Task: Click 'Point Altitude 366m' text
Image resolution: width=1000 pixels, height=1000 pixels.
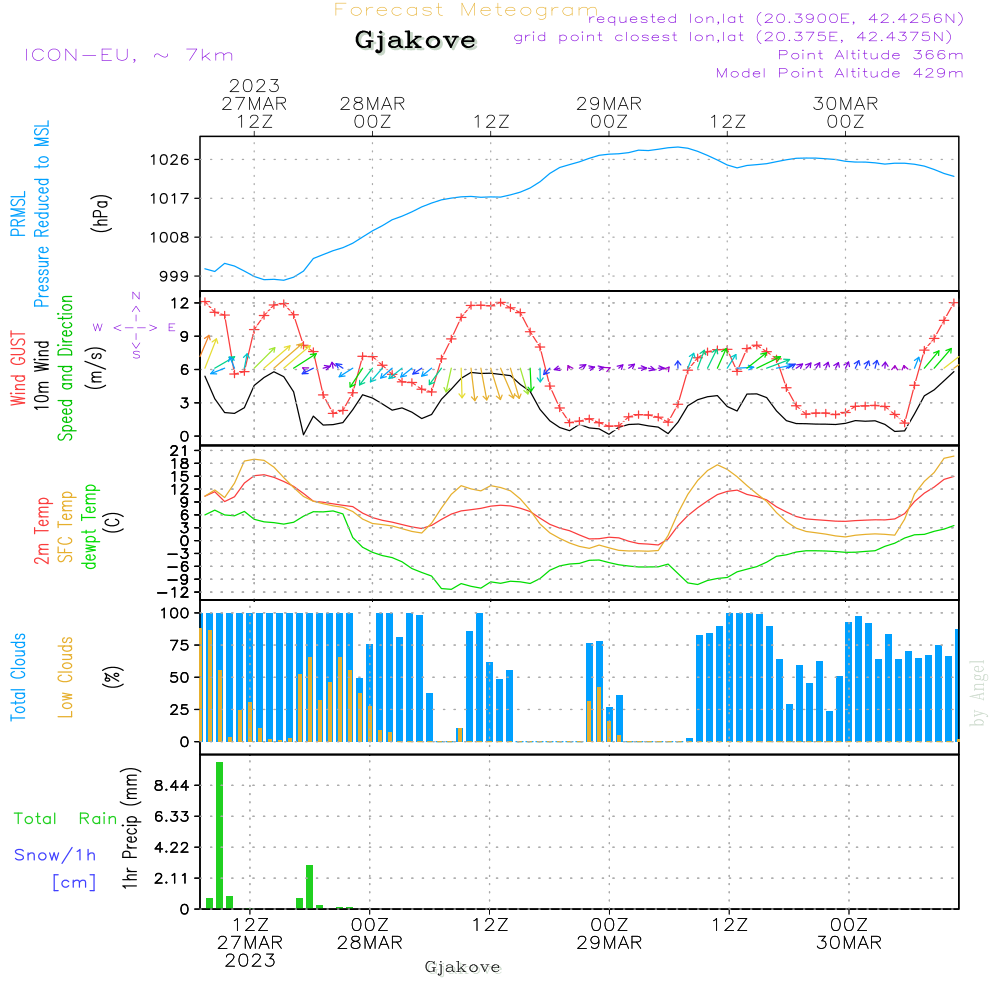Action: [870, 55]
